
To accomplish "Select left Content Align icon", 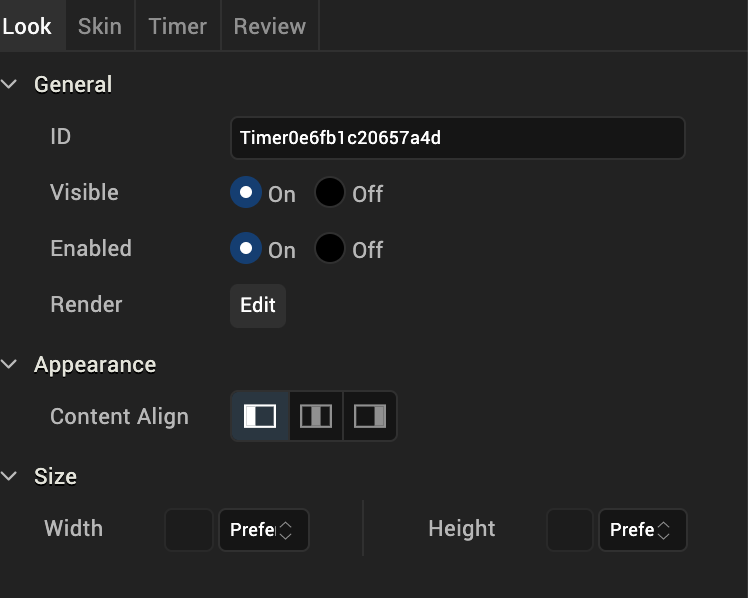I will (x=260, y=416).
